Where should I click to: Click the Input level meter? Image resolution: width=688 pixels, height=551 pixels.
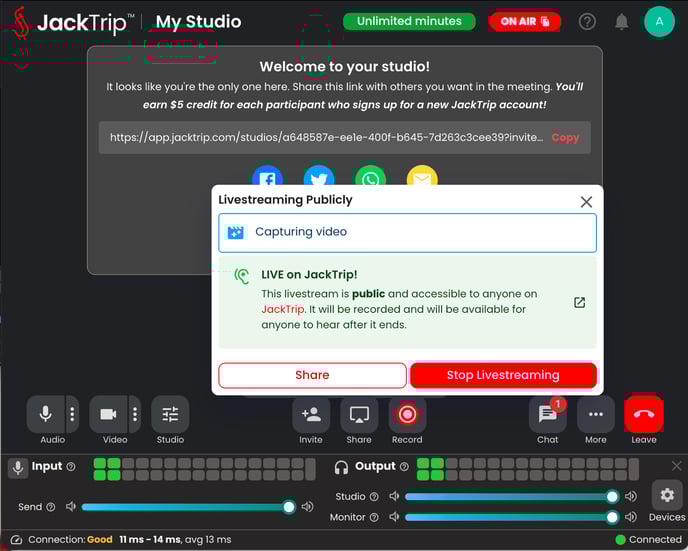(205, 469)
